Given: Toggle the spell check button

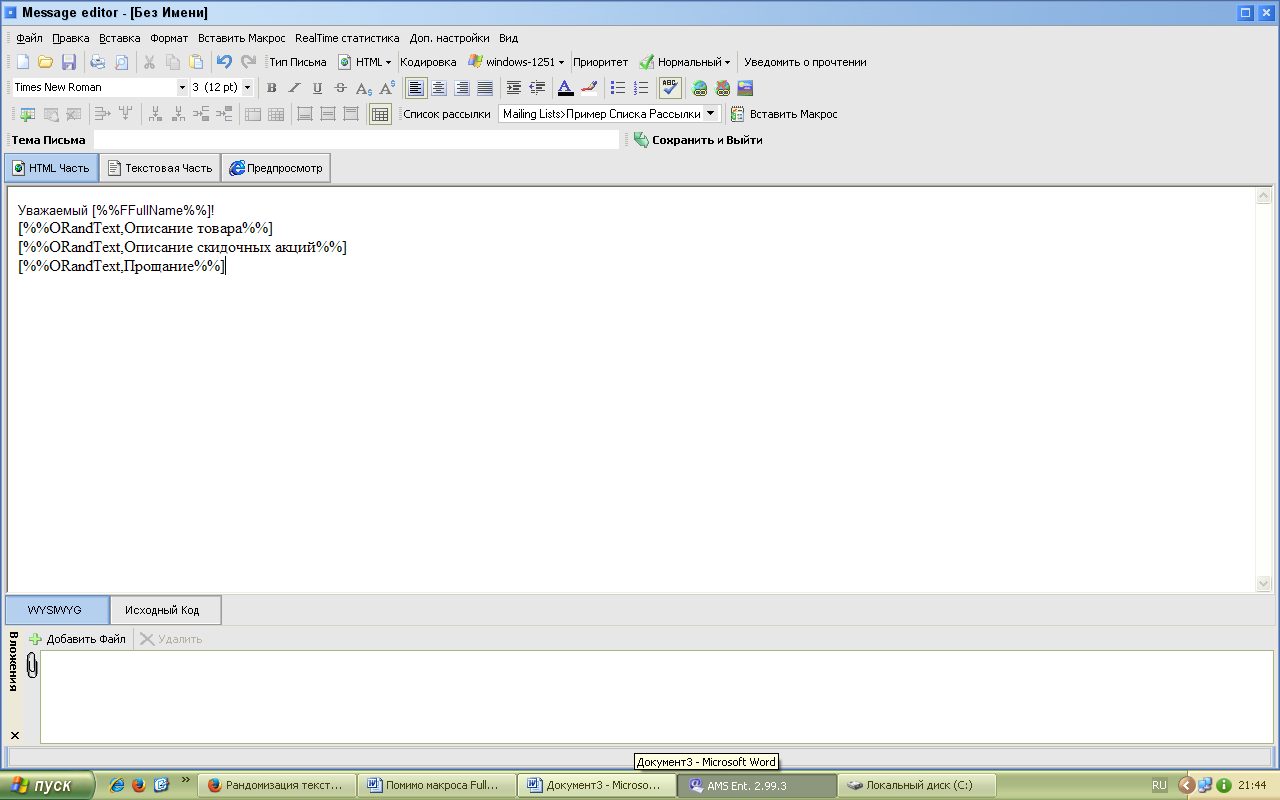Looking at the screenshot, I should click(670, 88).
